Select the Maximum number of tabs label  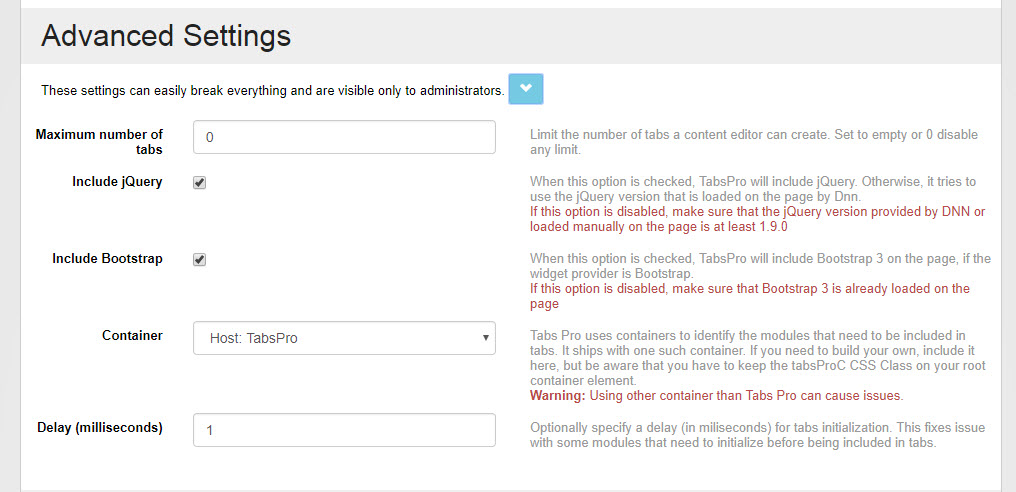tap(99, 142)
